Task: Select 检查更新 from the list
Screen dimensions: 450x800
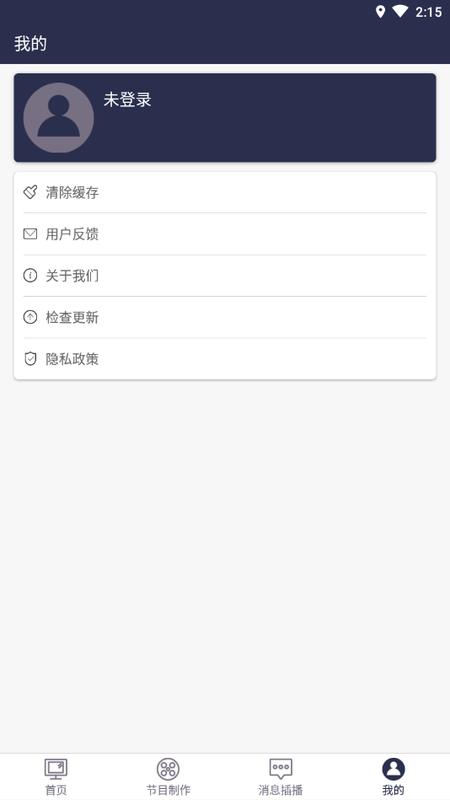Action: tap(225, 317)
